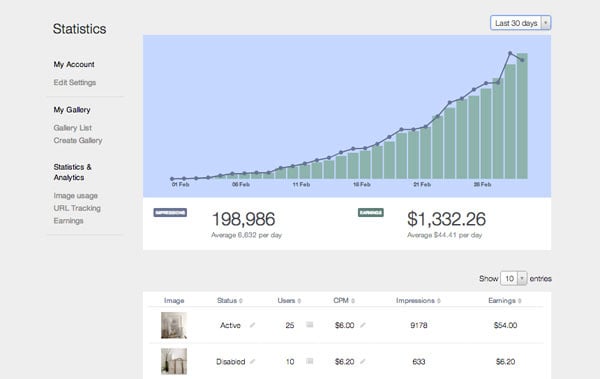Viewport: 600px width, 379px height.
Task: Edit CPM pencil icon next to $6.20
Action: point(363,361)
